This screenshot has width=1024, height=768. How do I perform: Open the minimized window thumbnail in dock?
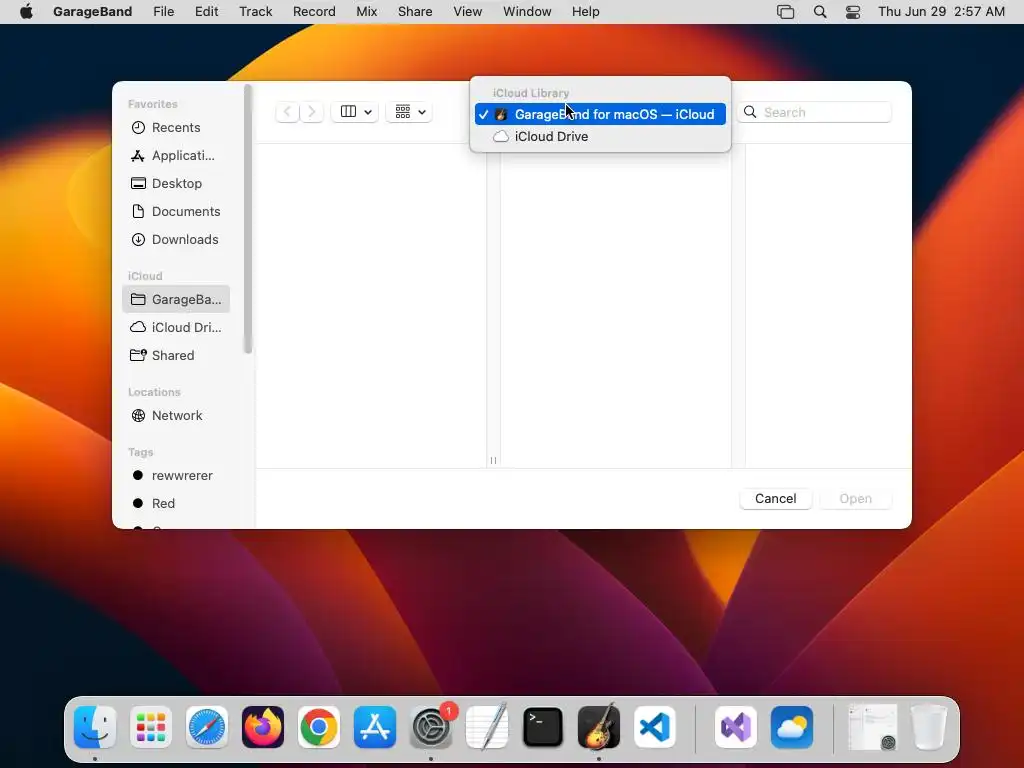[x=872, y=727]
